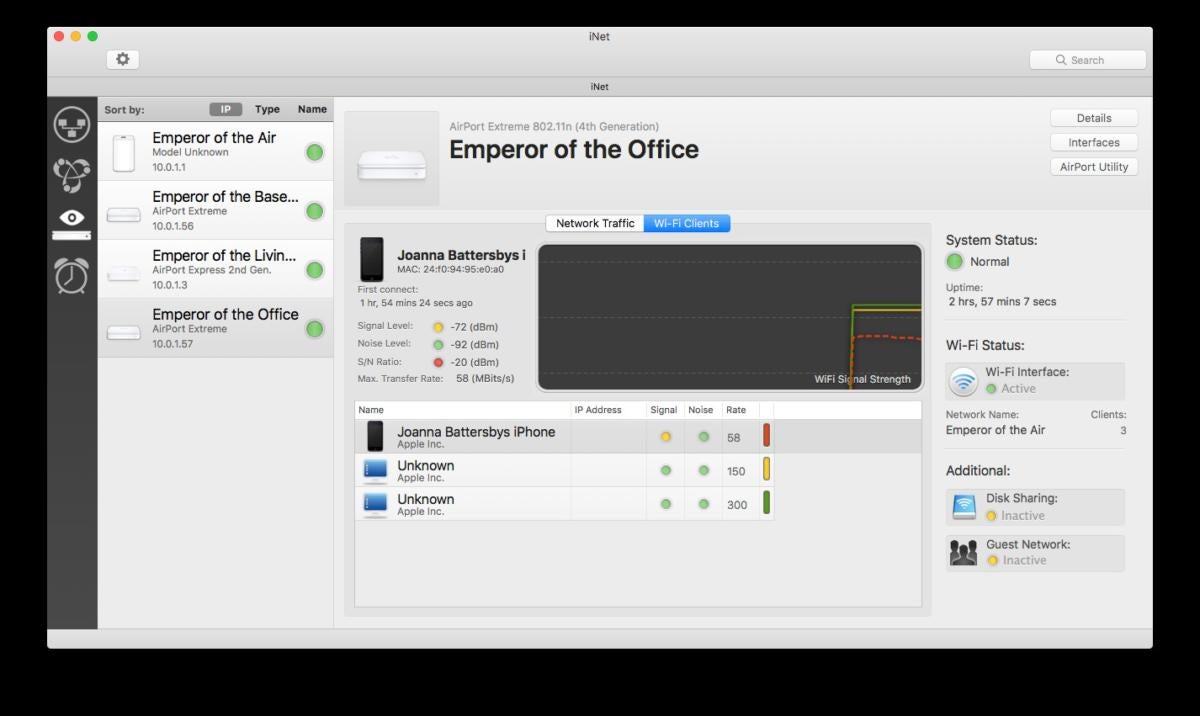Click the Noise column header

click(703, 410)
